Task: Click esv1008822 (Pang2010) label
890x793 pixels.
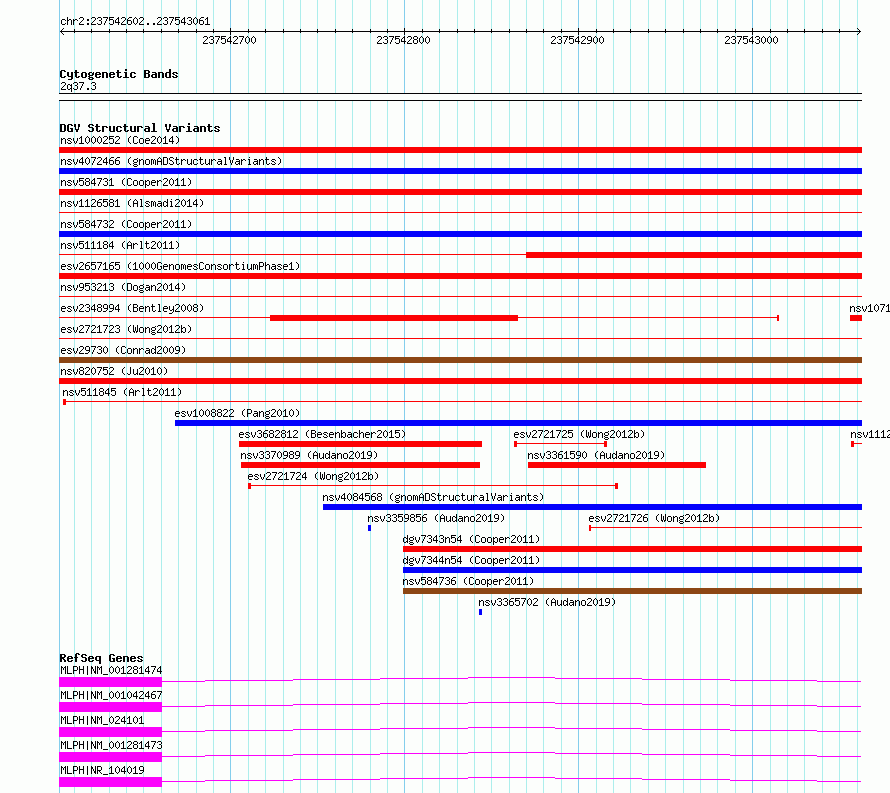Action: (x=237, y=413)
